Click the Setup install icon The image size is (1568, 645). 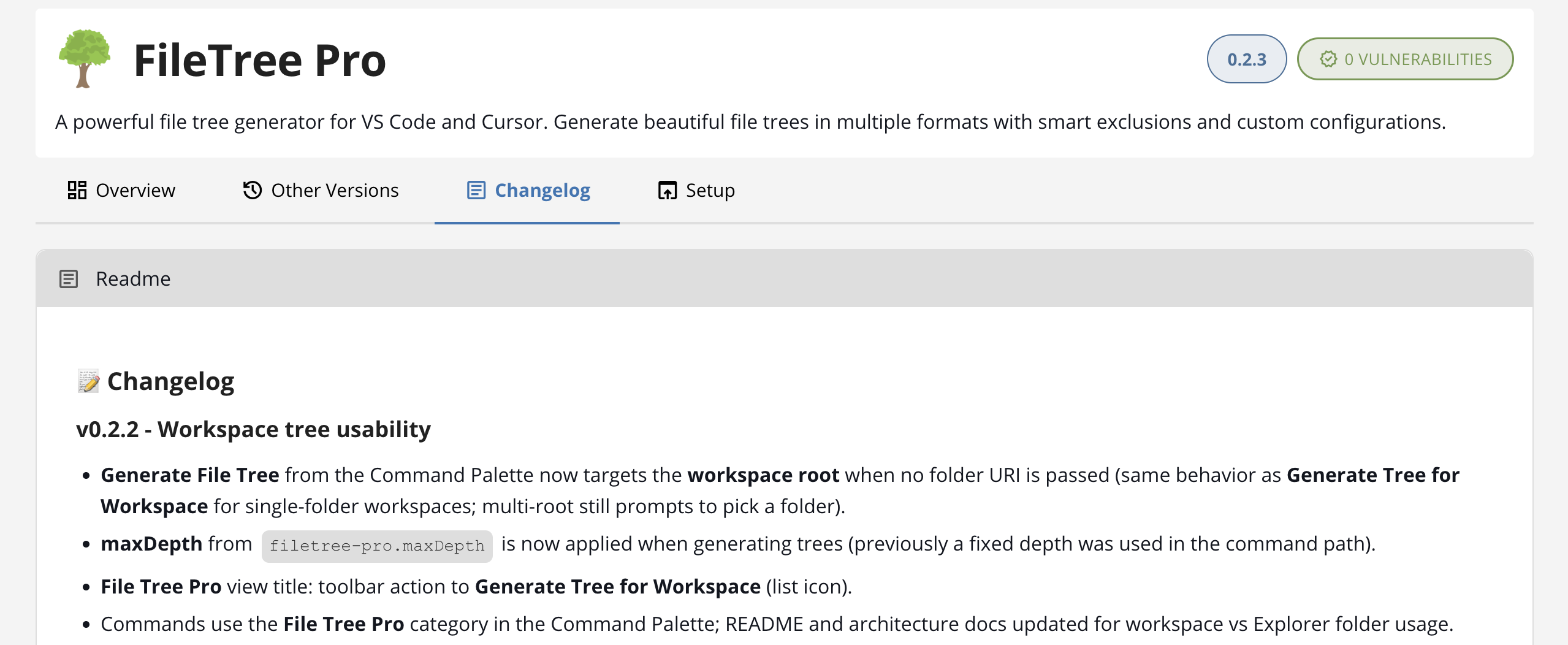tap(667, 190)
